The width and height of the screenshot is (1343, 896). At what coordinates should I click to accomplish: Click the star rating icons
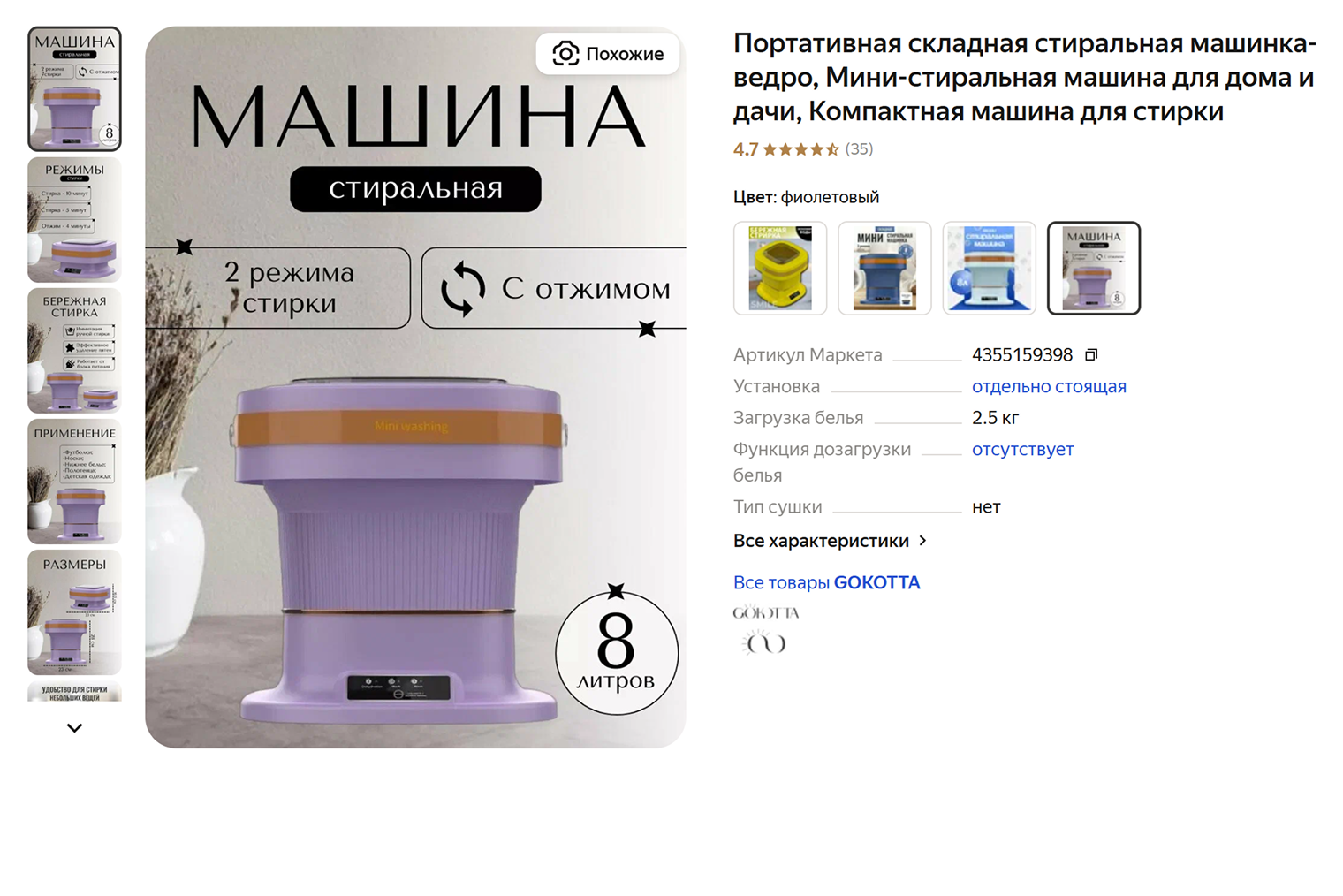(x=801, y=149)
